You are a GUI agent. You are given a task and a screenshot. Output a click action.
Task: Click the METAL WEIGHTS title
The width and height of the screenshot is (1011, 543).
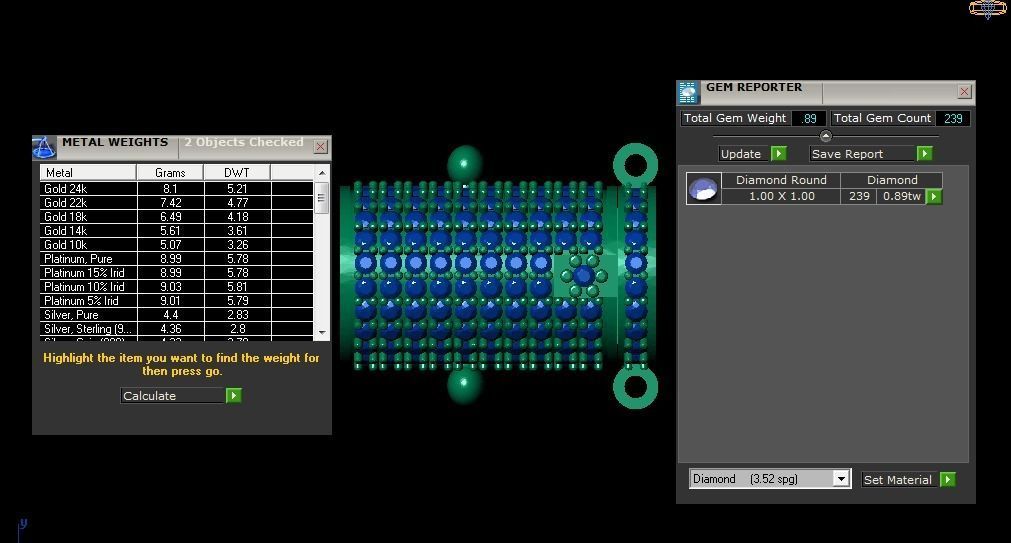115,142
